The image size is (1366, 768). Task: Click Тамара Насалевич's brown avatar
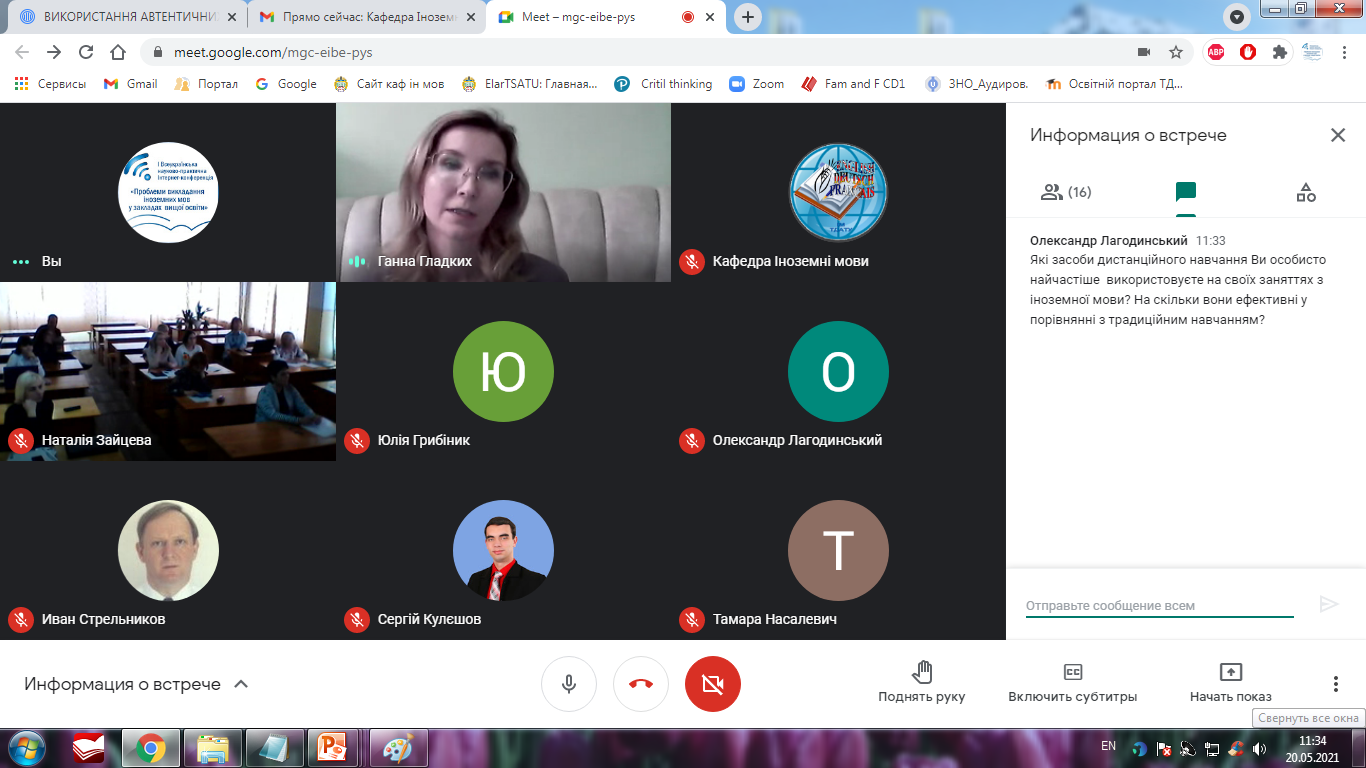coord(838,550)
